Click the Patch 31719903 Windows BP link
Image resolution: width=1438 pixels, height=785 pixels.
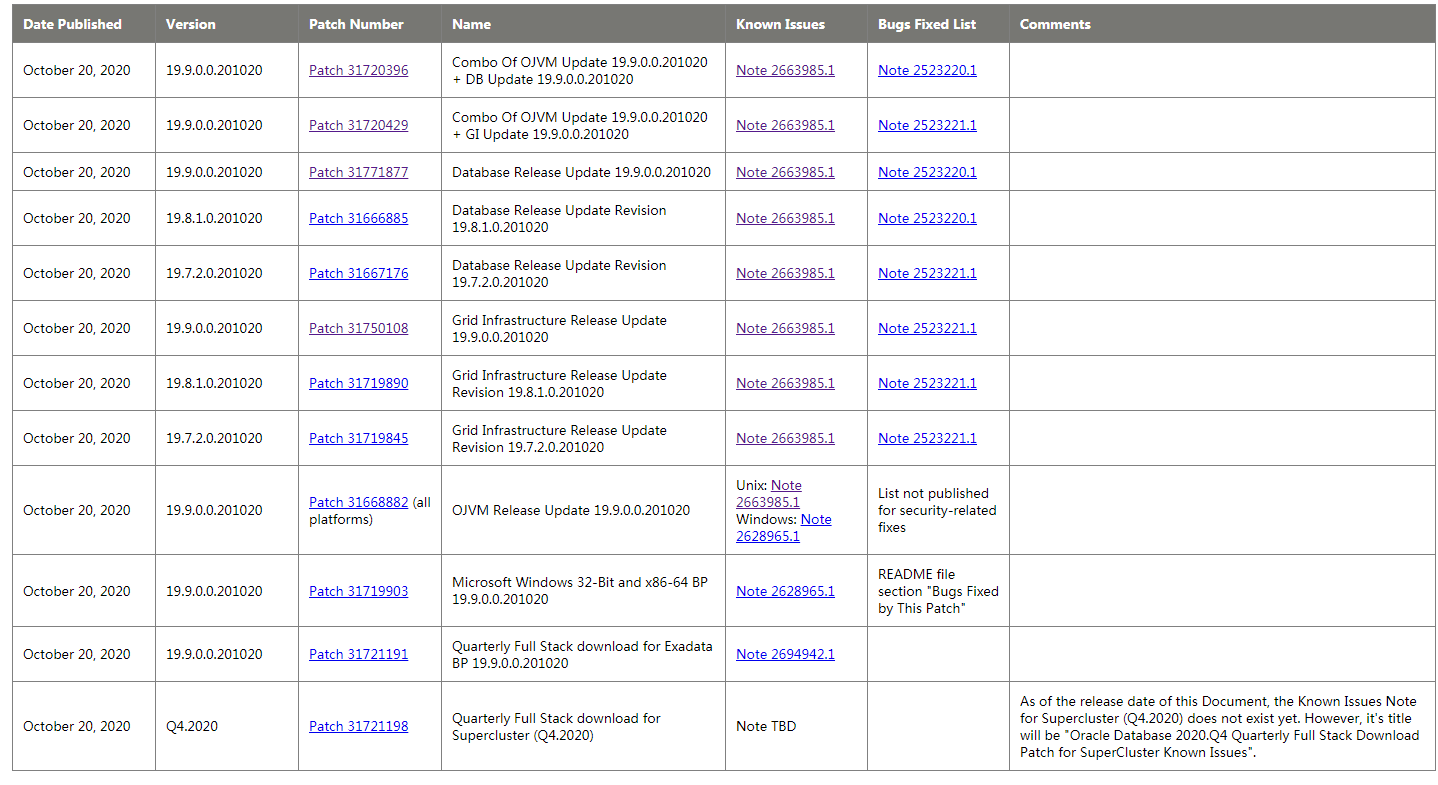point(358,591)
